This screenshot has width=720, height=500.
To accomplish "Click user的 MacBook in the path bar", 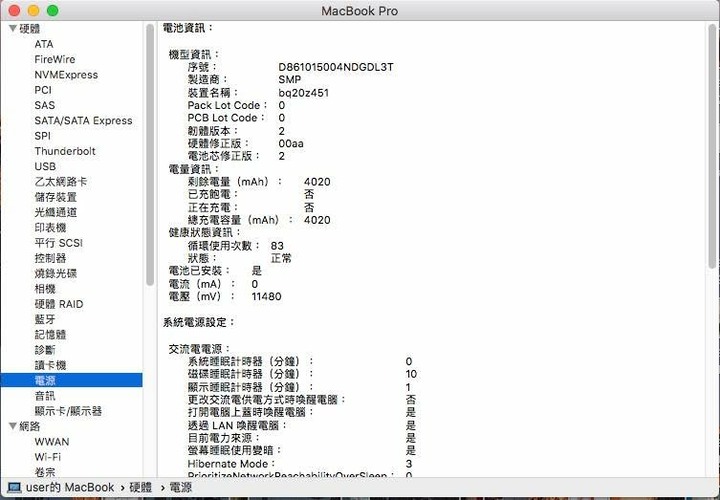I will point(70,488).
